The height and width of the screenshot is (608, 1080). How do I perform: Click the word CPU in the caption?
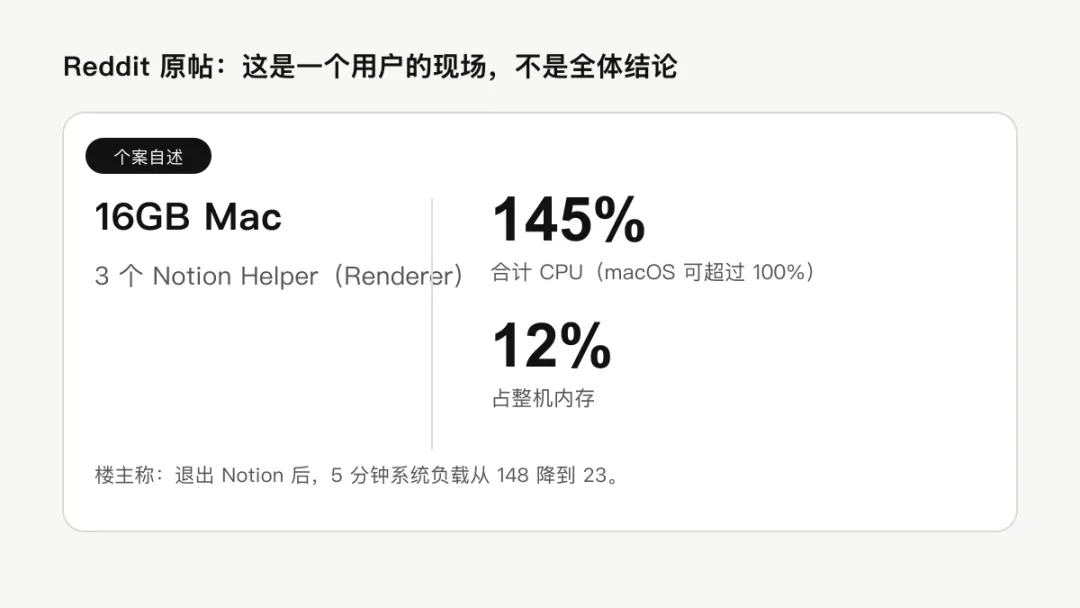[x=561, y=272]
